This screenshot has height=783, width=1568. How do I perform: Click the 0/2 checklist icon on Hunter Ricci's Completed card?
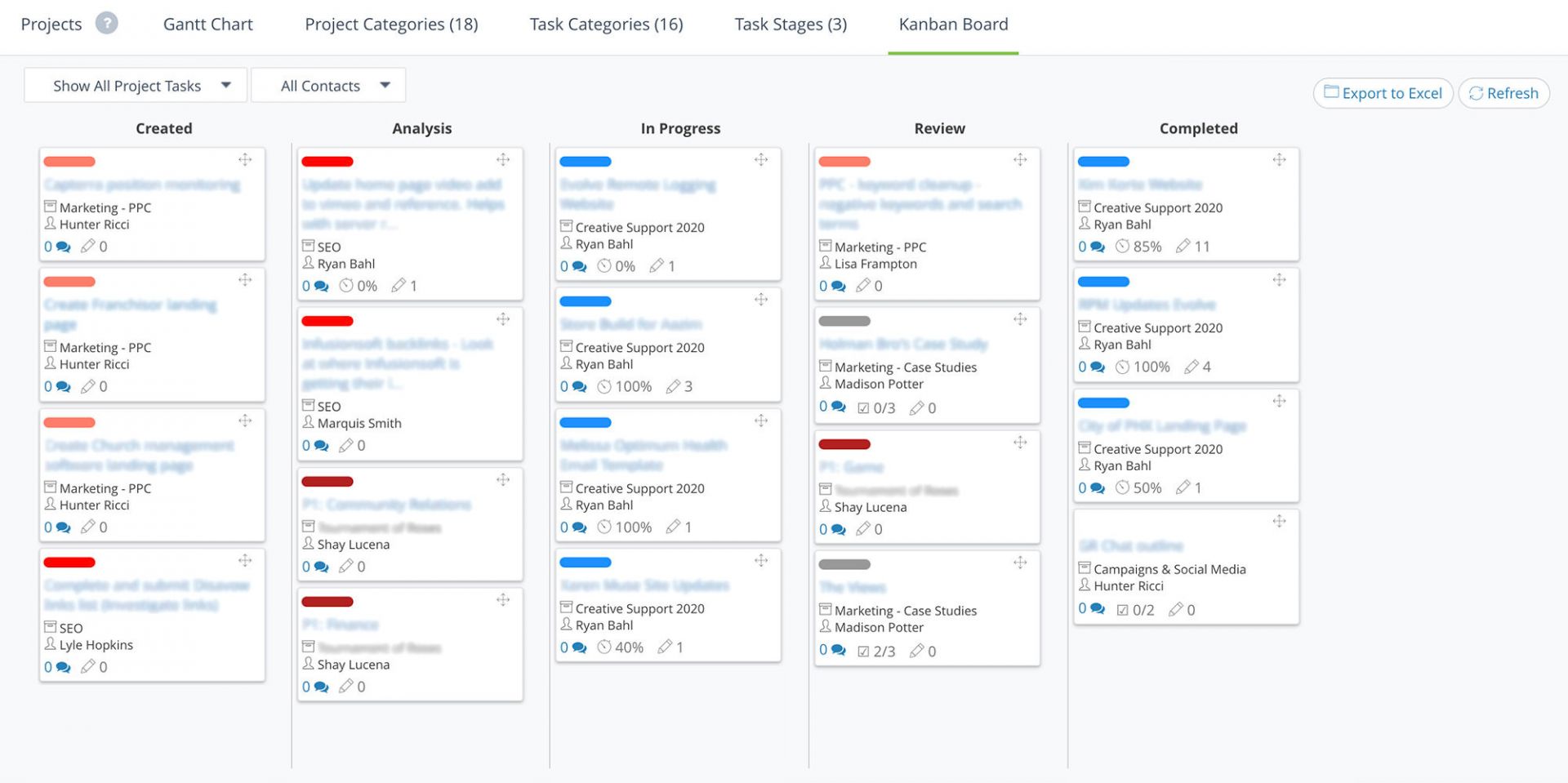click(1122, 610)
